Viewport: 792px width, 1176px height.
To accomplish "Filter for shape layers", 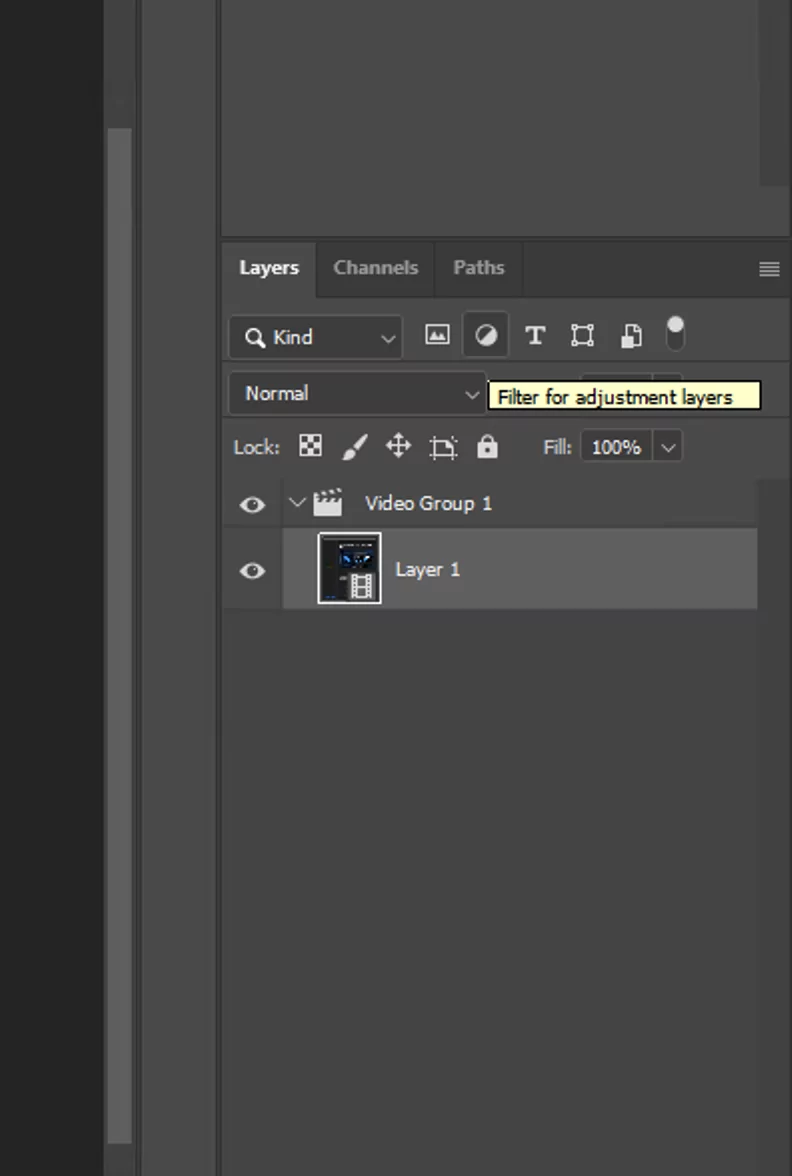I will (x=582, y=336).
